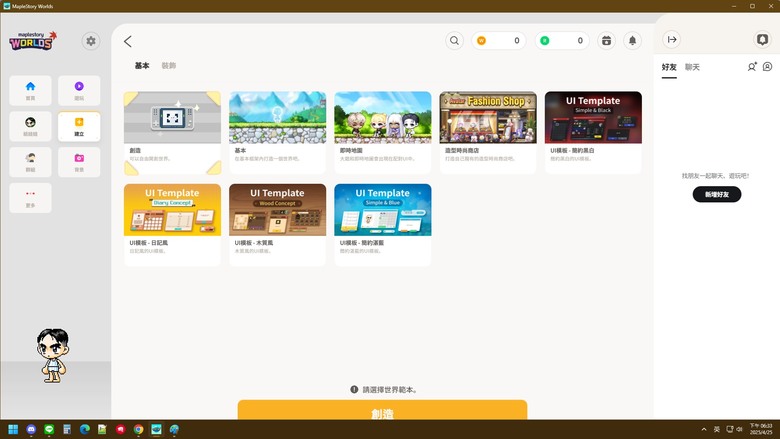
Task: Select the UI Template Wood Concept card
Action: click(278, 225)
